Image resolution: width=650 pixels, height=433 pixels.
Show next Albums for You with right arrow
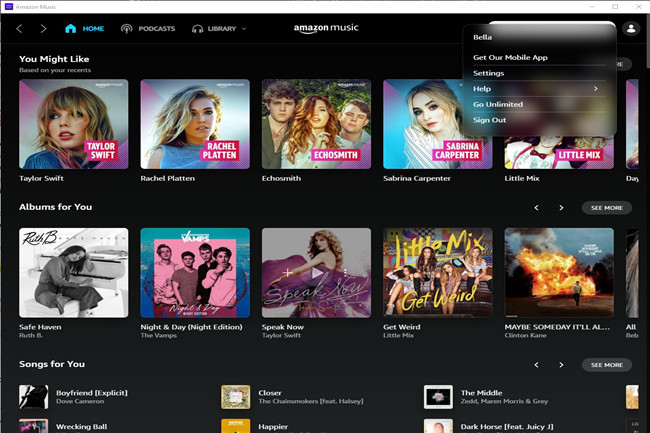561,208
